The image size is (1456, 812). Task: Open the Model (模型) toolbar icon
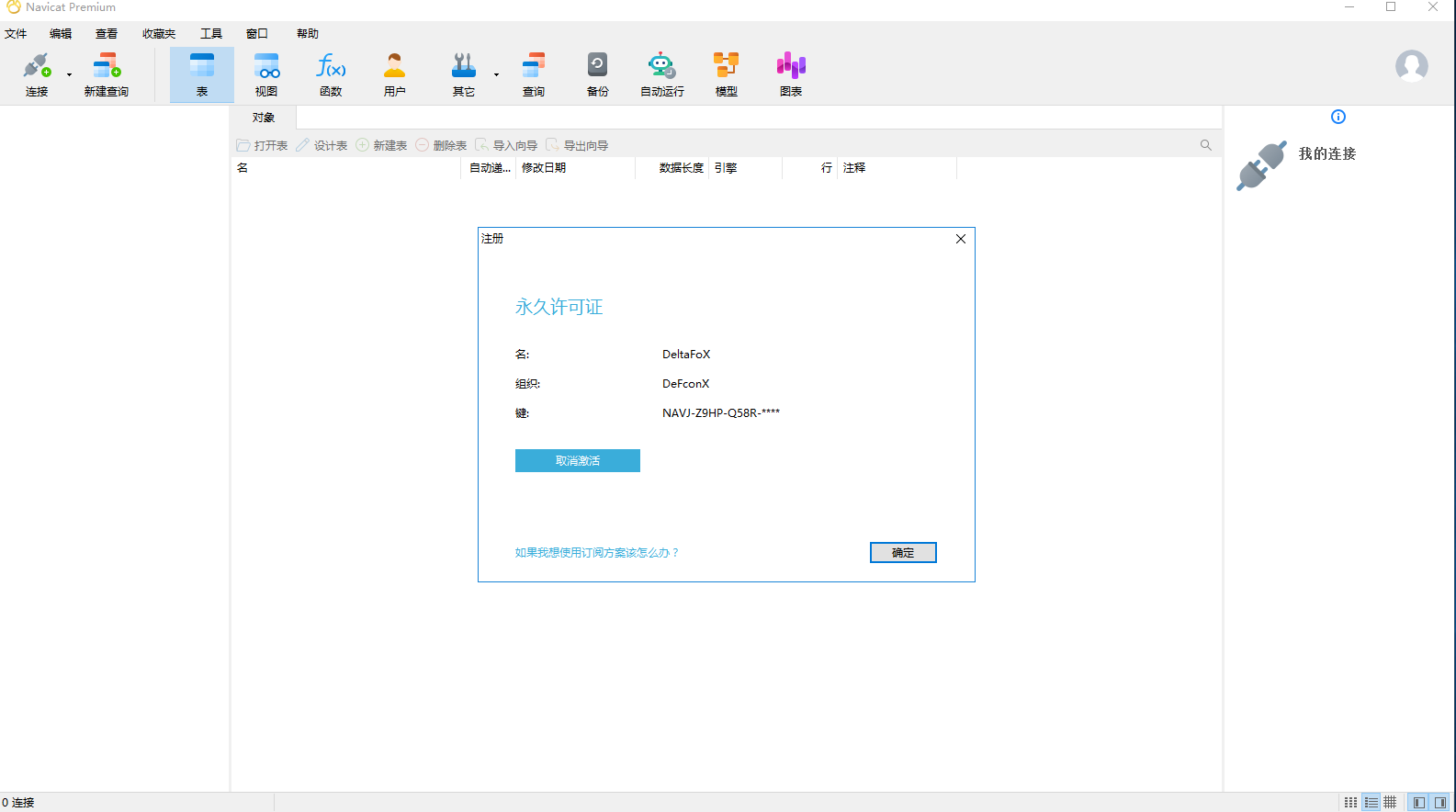pyautogui.click(x=726, y=67)
